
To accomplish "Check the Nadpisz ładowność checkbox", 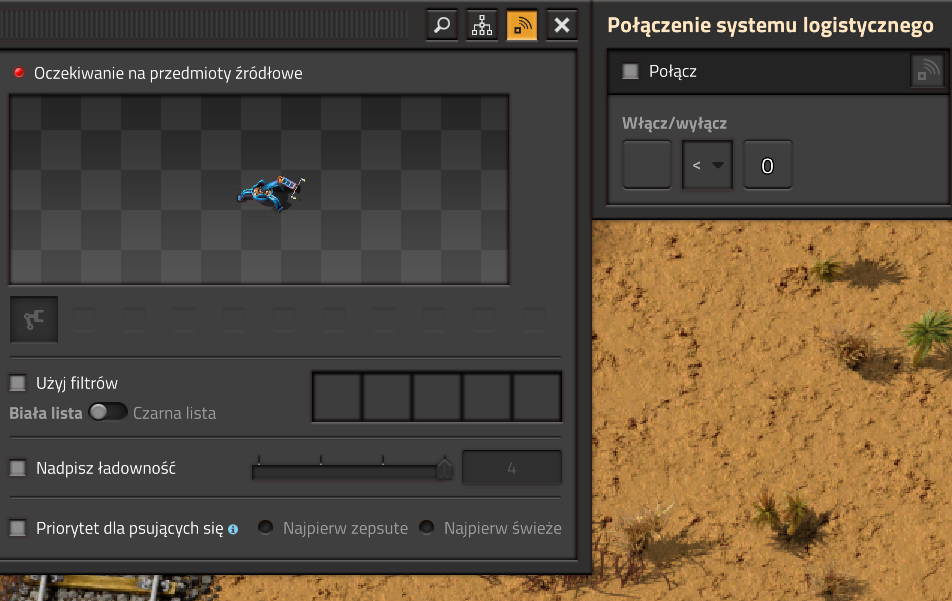I will click(x=18, y=467).
